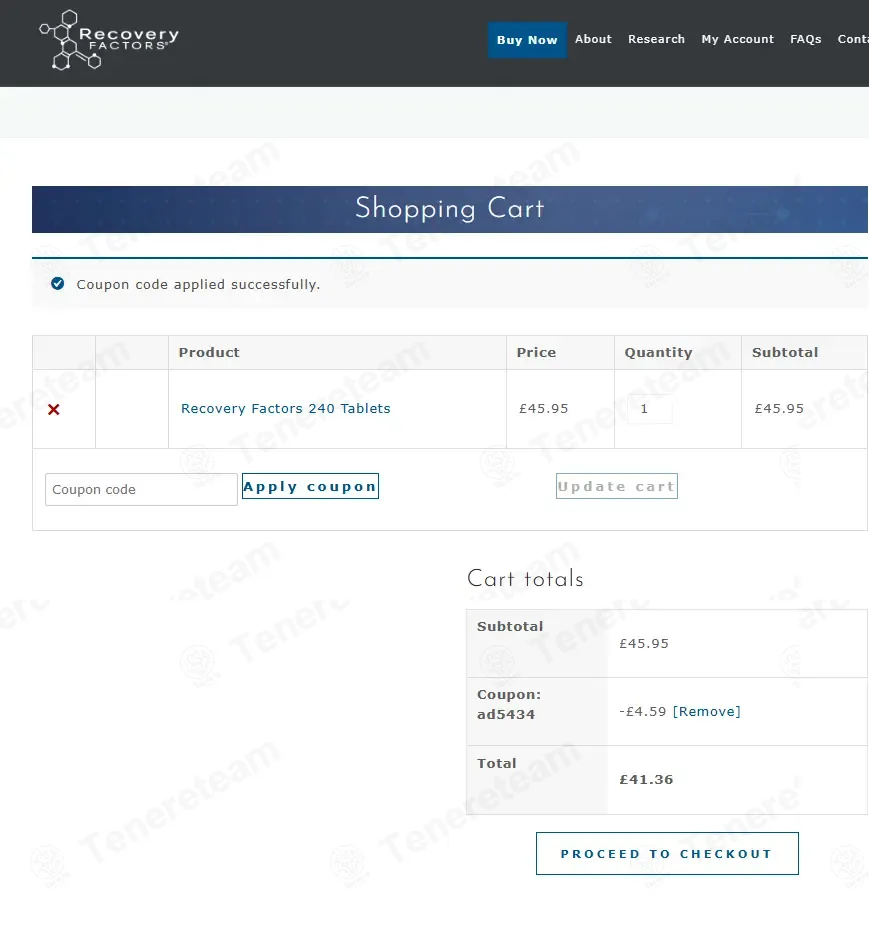Image resolution: width=869 pixels, height=925 pixels.
Task: Click the £41.36 total value
Action: [x=646, y=779]
